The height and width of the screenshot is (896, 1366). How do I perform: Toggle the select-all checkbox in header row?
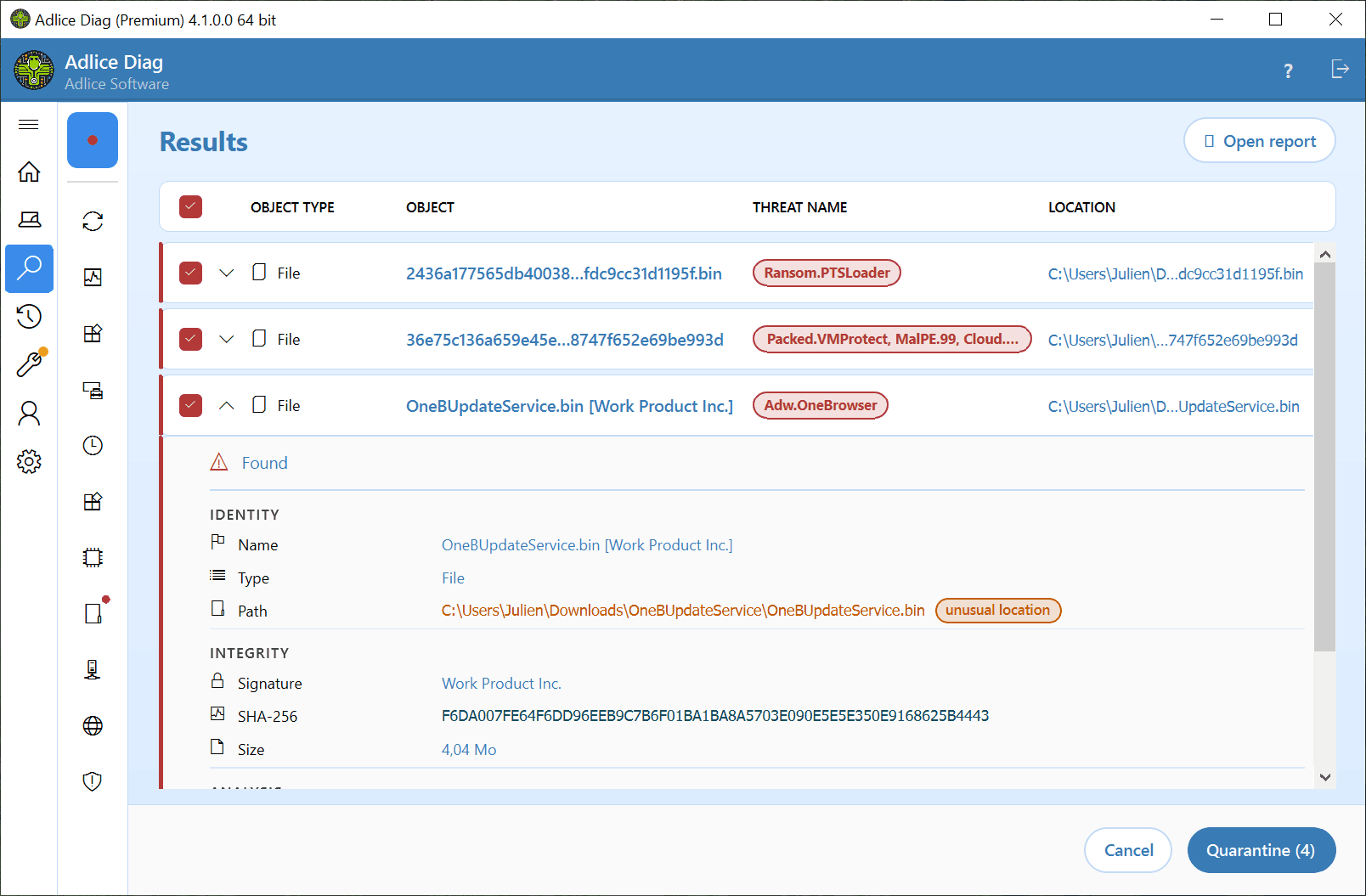point(190,206)
